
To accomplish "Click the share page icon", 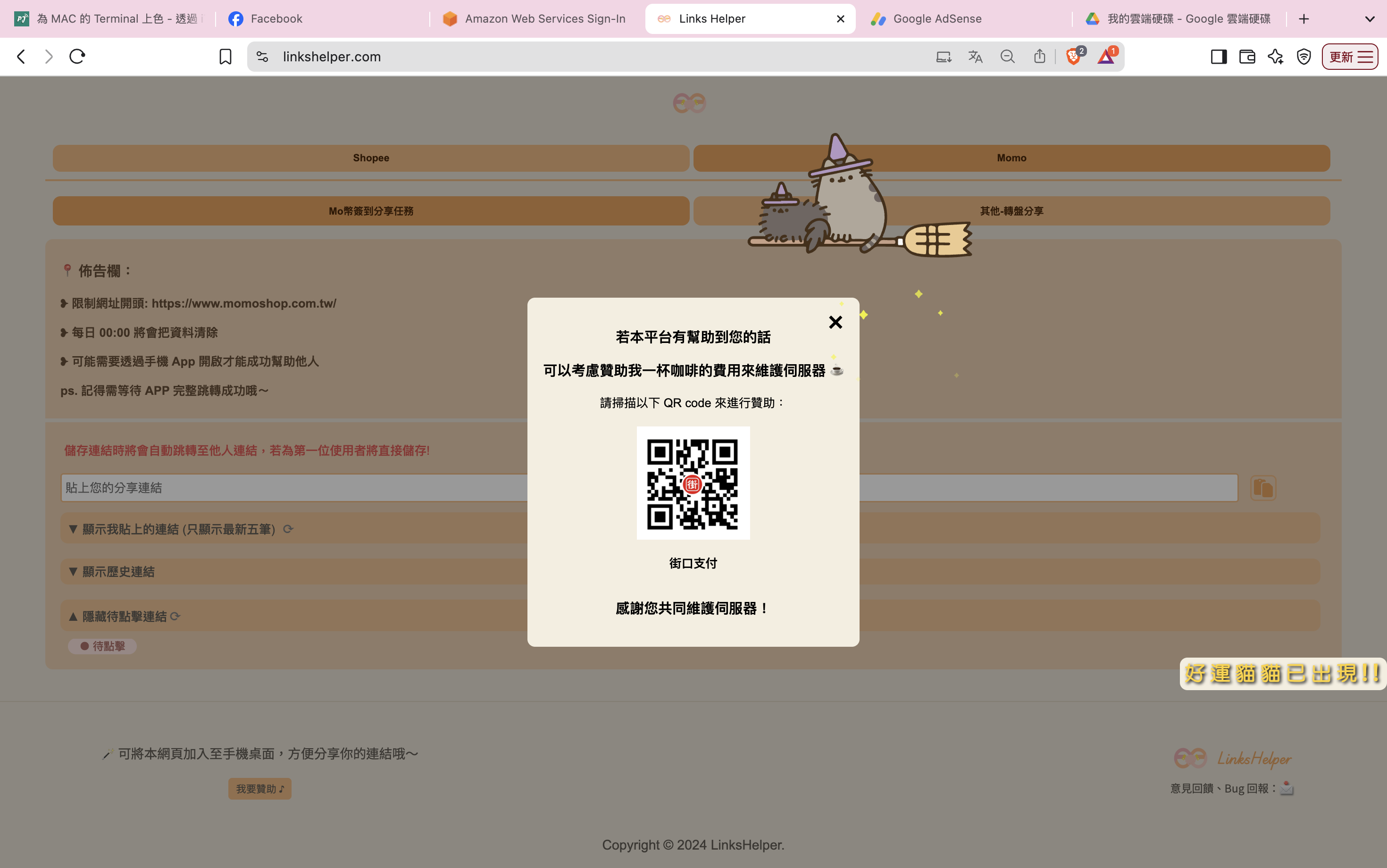I will click(1040, 56).
